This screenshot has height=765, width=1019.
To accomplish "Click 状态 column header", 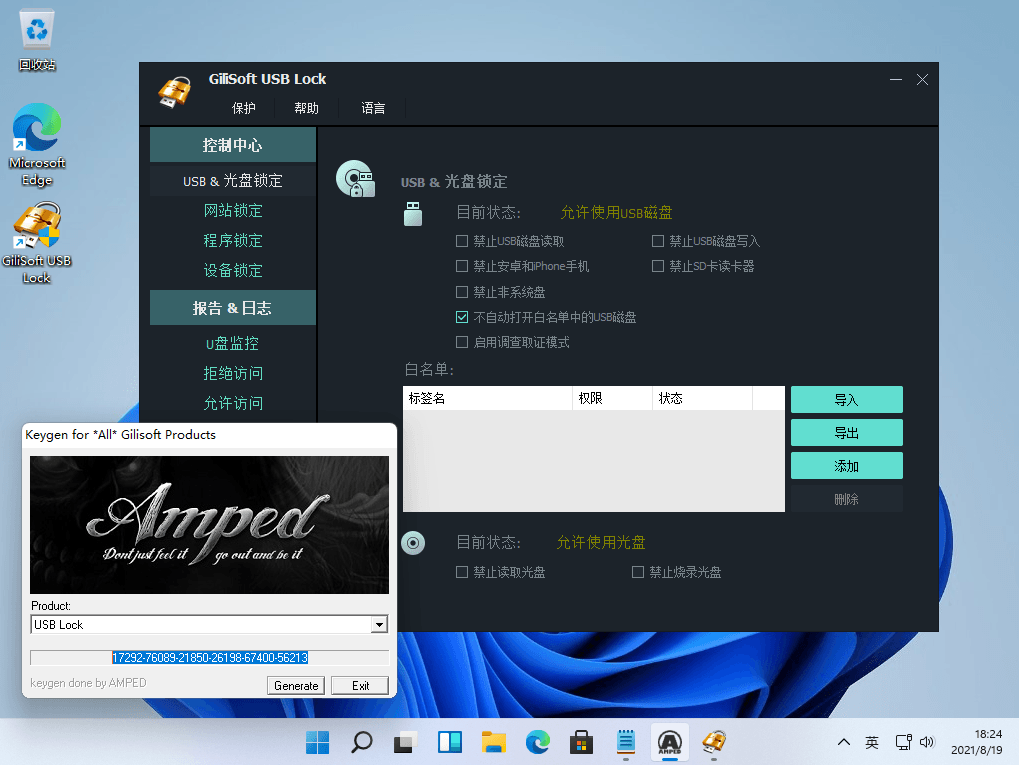I will (x=703, y=398).
